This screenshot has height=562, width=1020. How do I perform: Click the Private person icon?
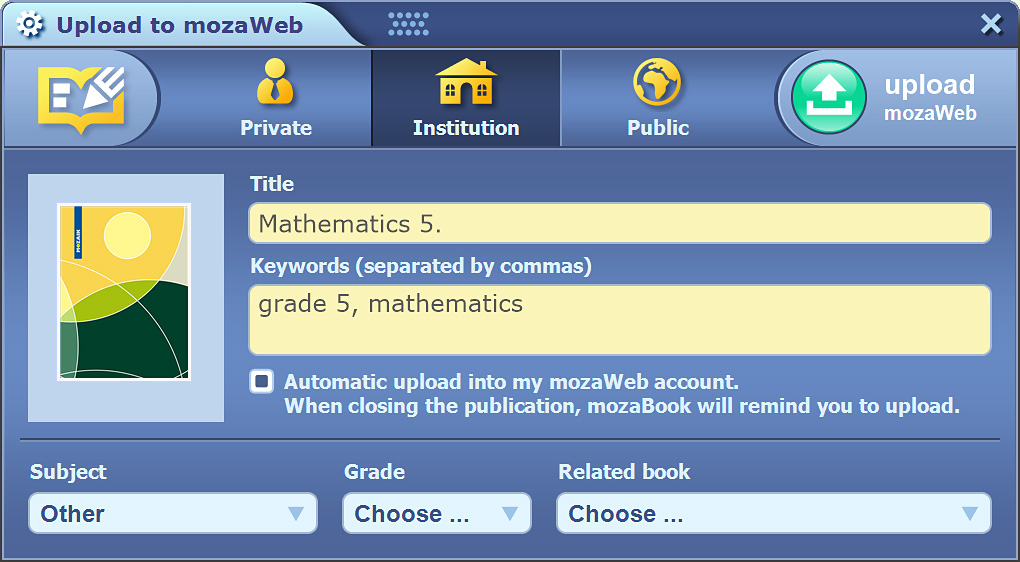coord(275,82)
